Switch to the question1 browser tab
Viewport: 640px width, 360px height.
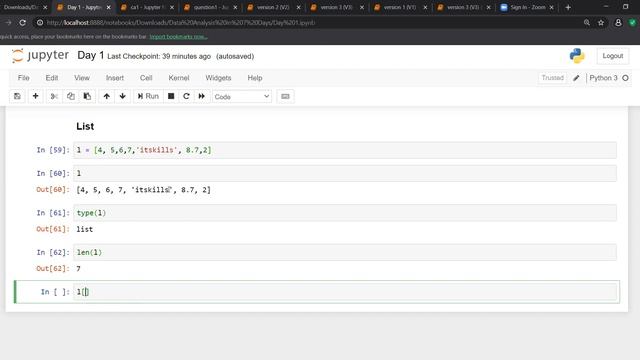[x=210, y=7]
